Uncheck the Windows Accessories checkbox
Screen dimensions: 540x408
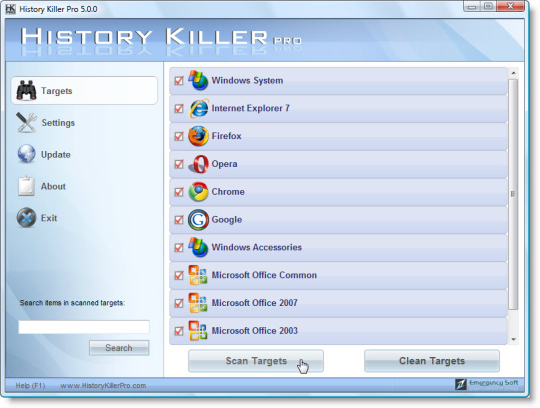(179, 248)
